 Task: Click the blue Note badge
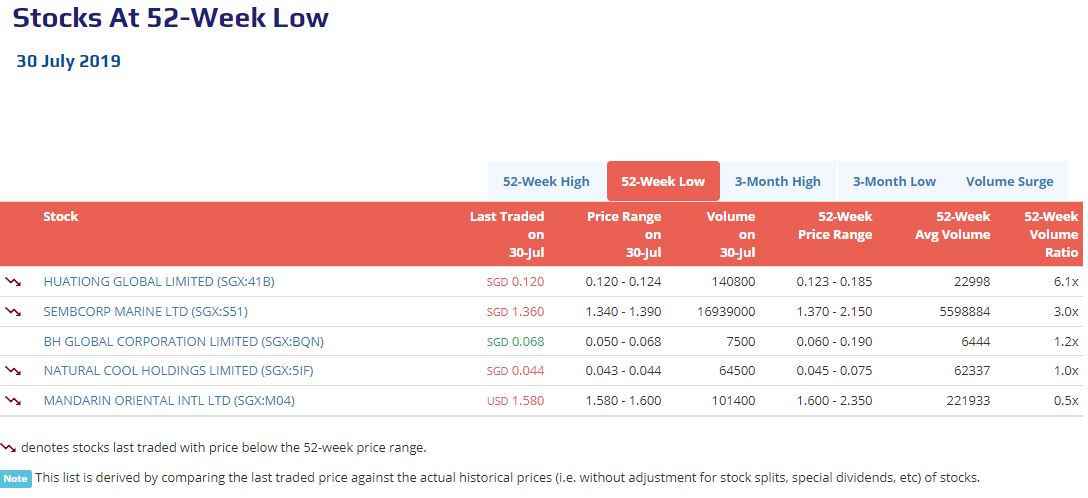click(16, 478)
